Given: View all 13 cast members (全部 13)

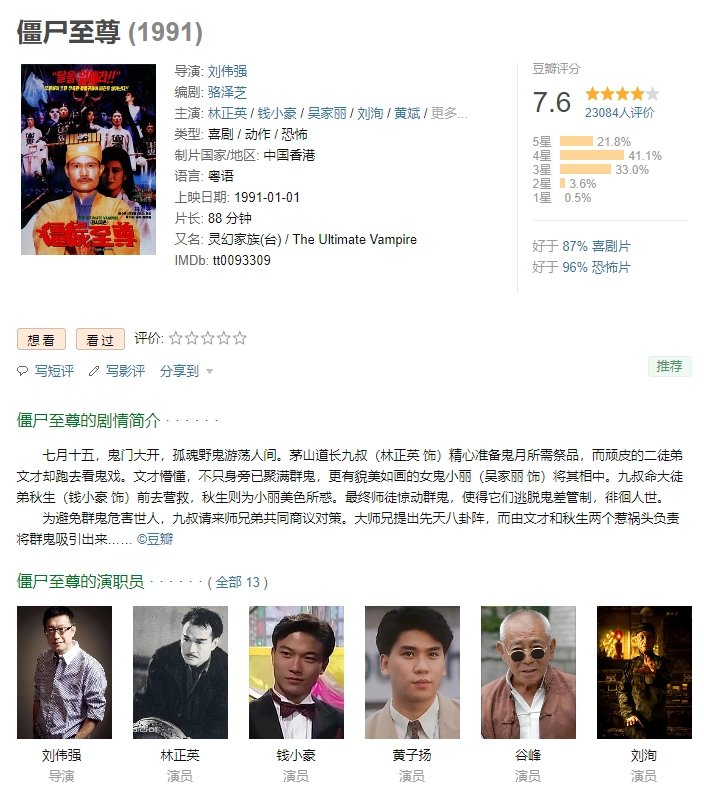Looking at the screenshot, I should point(237,582).
